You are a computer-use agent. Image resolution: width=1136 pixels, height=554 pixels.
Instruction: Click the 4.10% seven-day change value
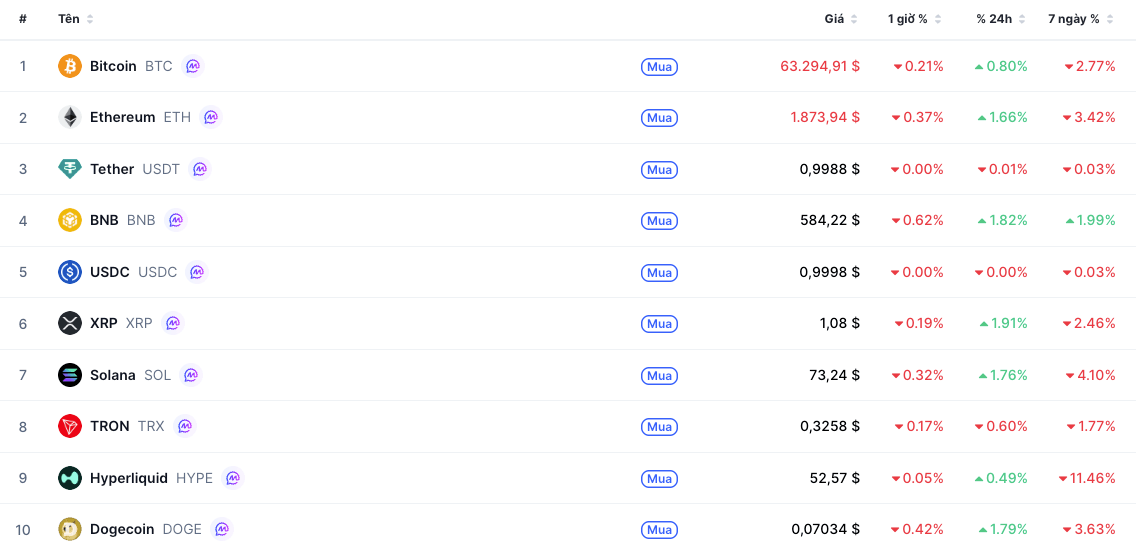tap(1090, 375)
